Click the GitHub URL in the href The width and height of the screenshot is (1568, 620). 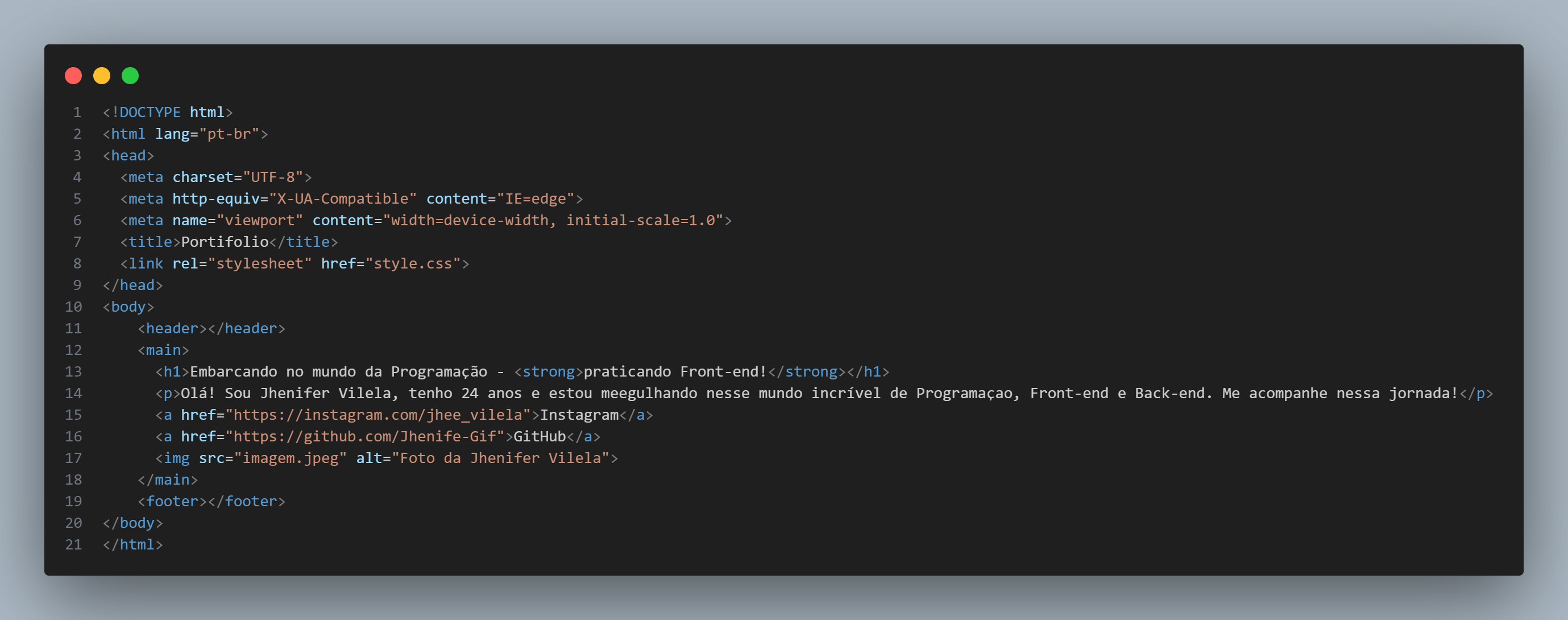[x=365, y=437]
